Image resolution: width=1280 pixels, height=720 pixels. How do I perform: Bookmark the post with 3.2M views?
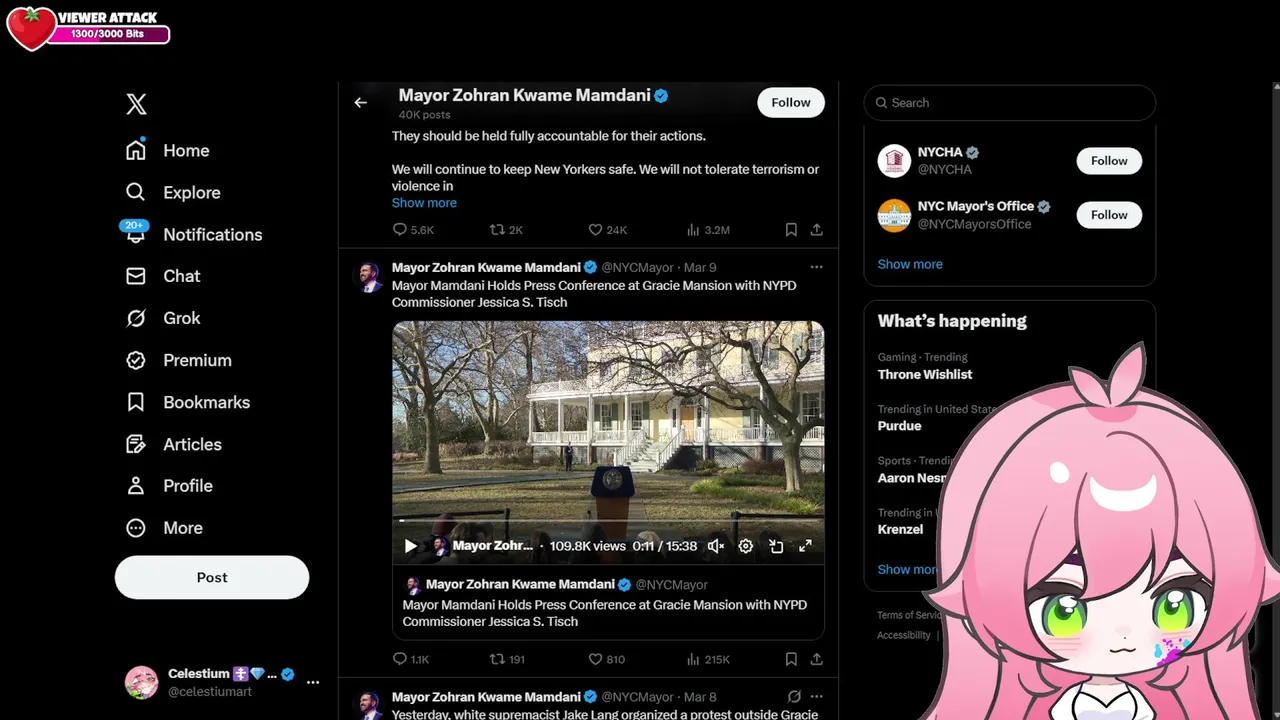791,230
